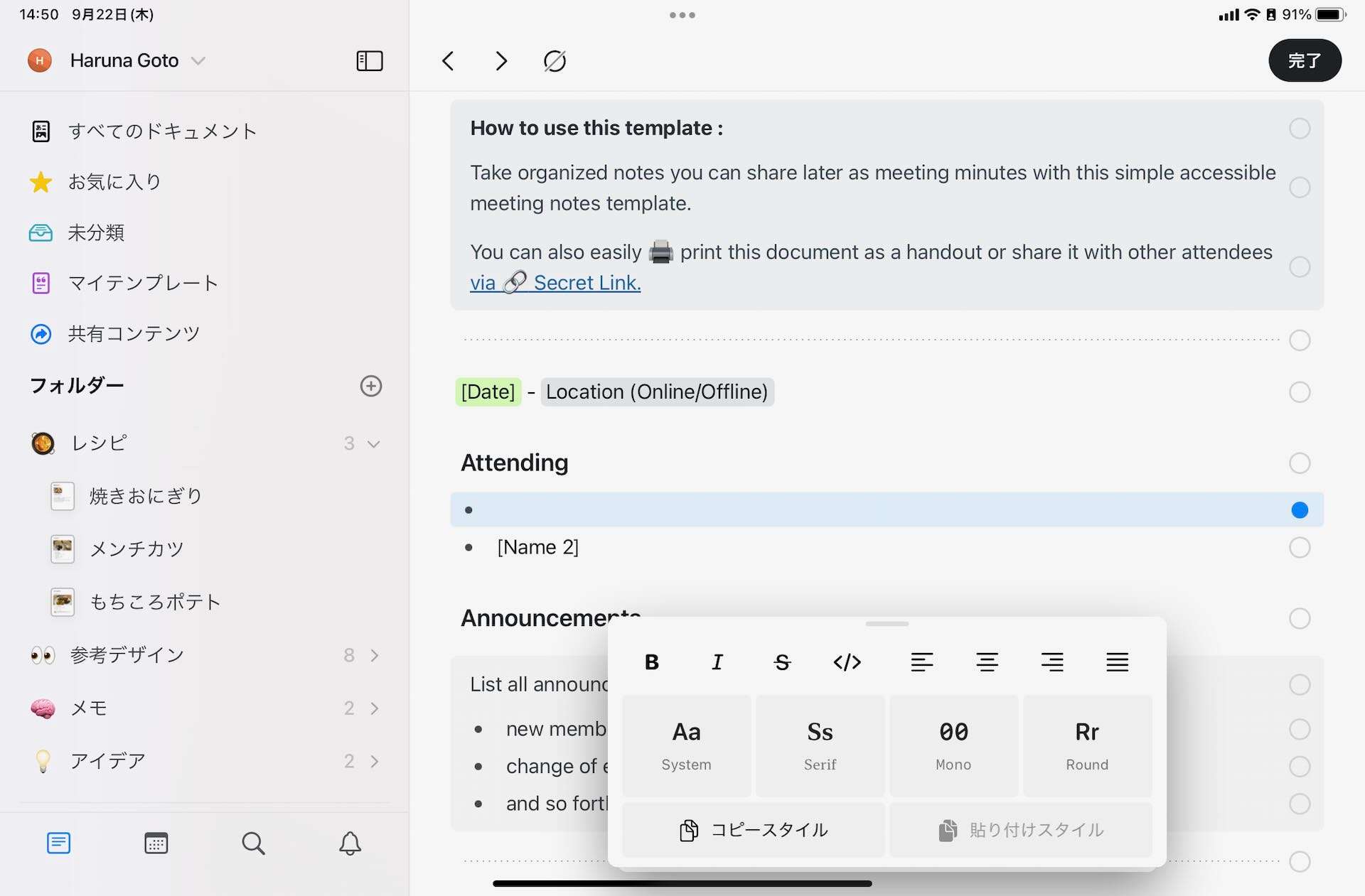Tap the 完了 button
Screen dimensions: 1365x896
click(1305, 60)
